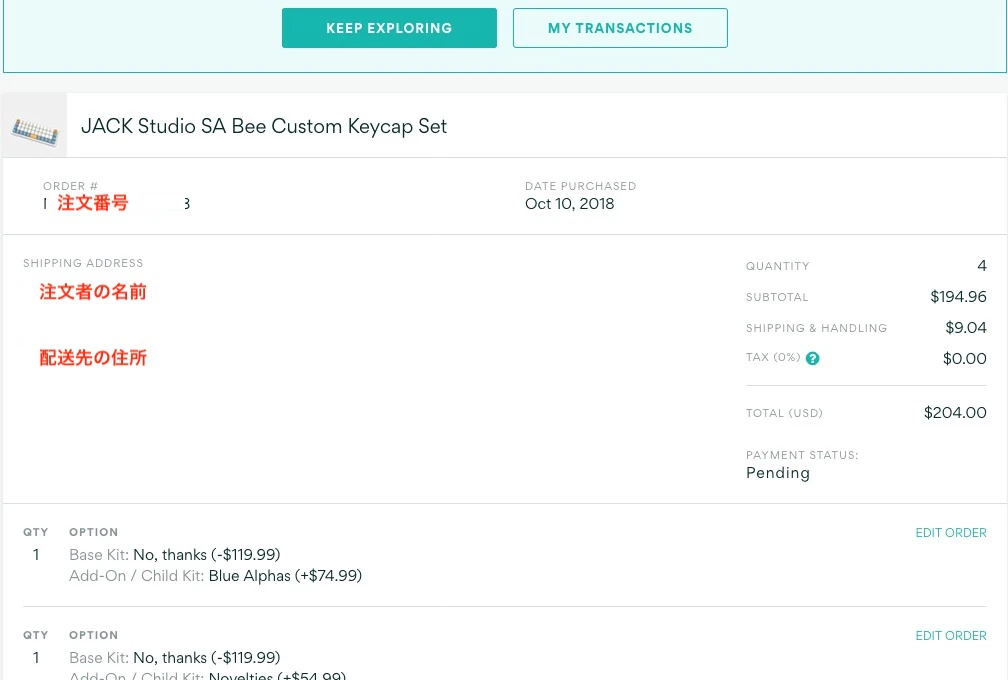The height and width of the screenshot is (680, 1008).
Task: Click the $0.00 tax amount
Action: click(x=964, y=359)
